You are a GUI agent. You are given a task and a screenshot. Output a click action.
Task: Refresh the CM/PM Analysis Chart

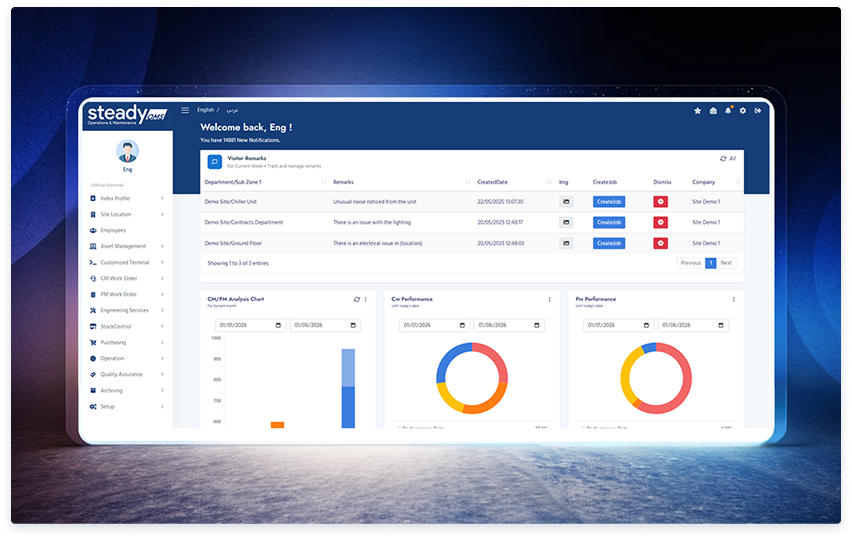(x=356, y=299)
